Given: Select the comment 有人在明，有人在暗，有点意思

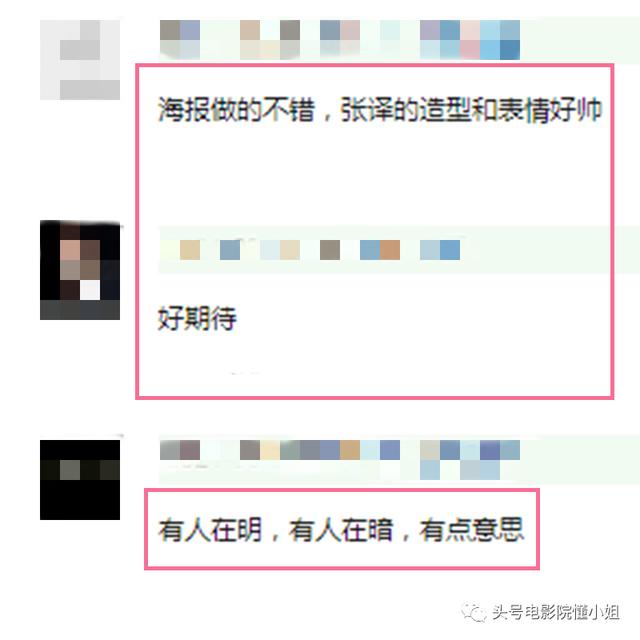Looking at the screenshot, I should click(x=341, y=530).
